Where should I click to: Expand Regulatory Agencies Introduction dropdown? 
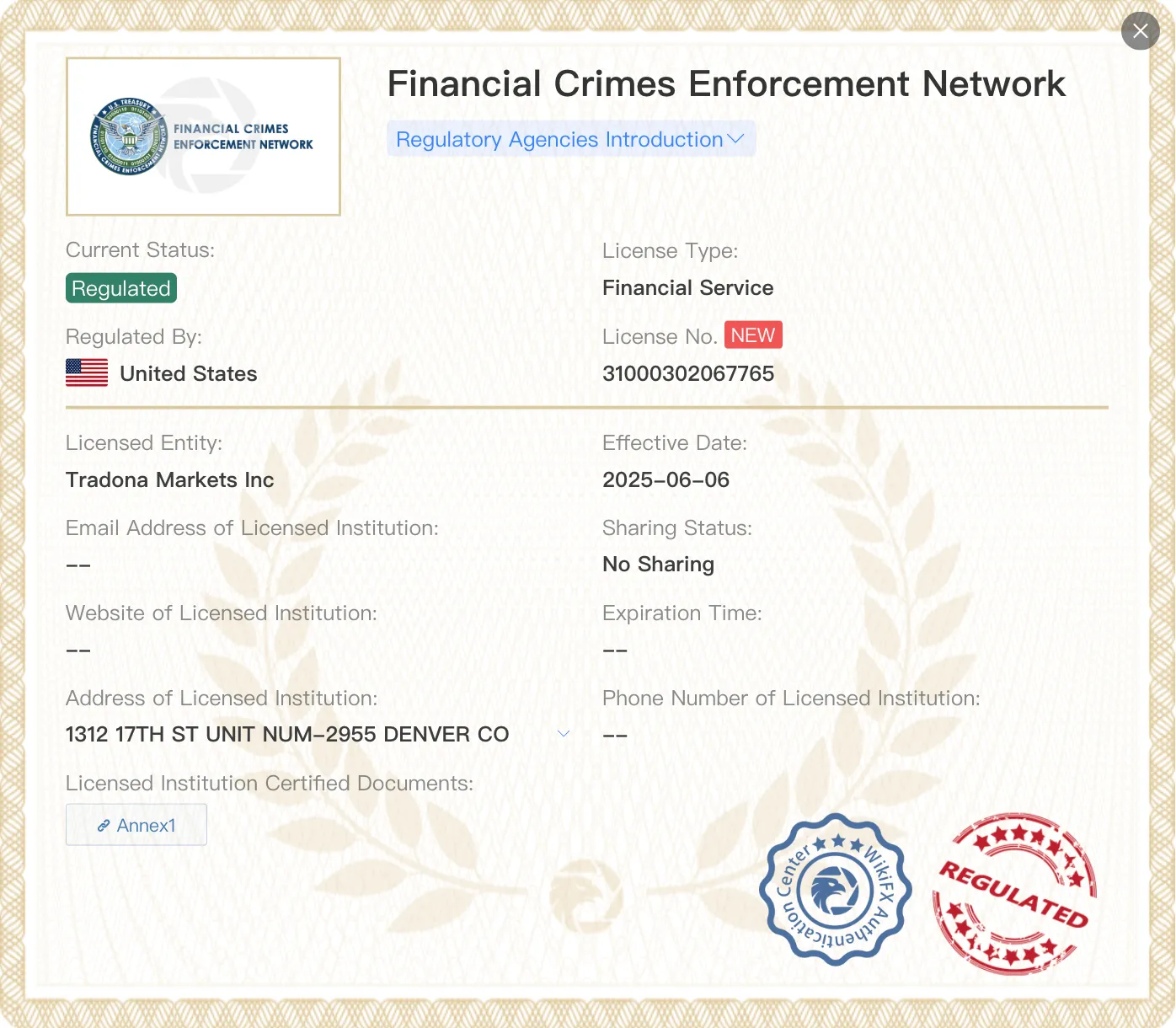571,139
